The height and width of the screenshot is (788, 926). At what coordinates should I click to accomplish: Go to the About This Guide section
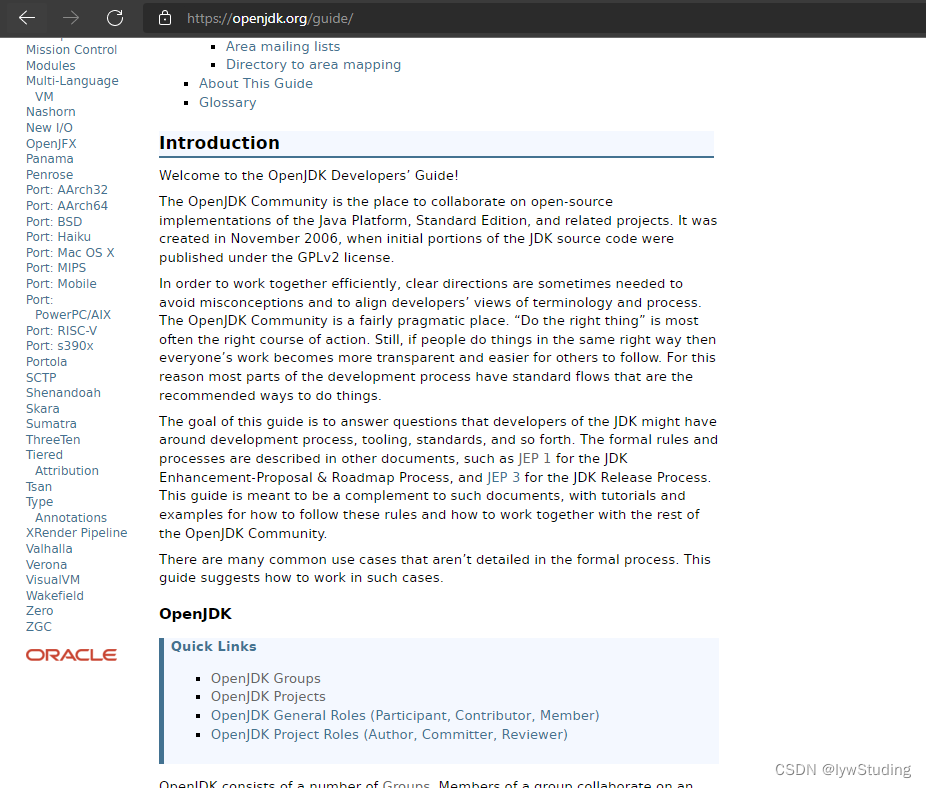(x=256, y=84)
